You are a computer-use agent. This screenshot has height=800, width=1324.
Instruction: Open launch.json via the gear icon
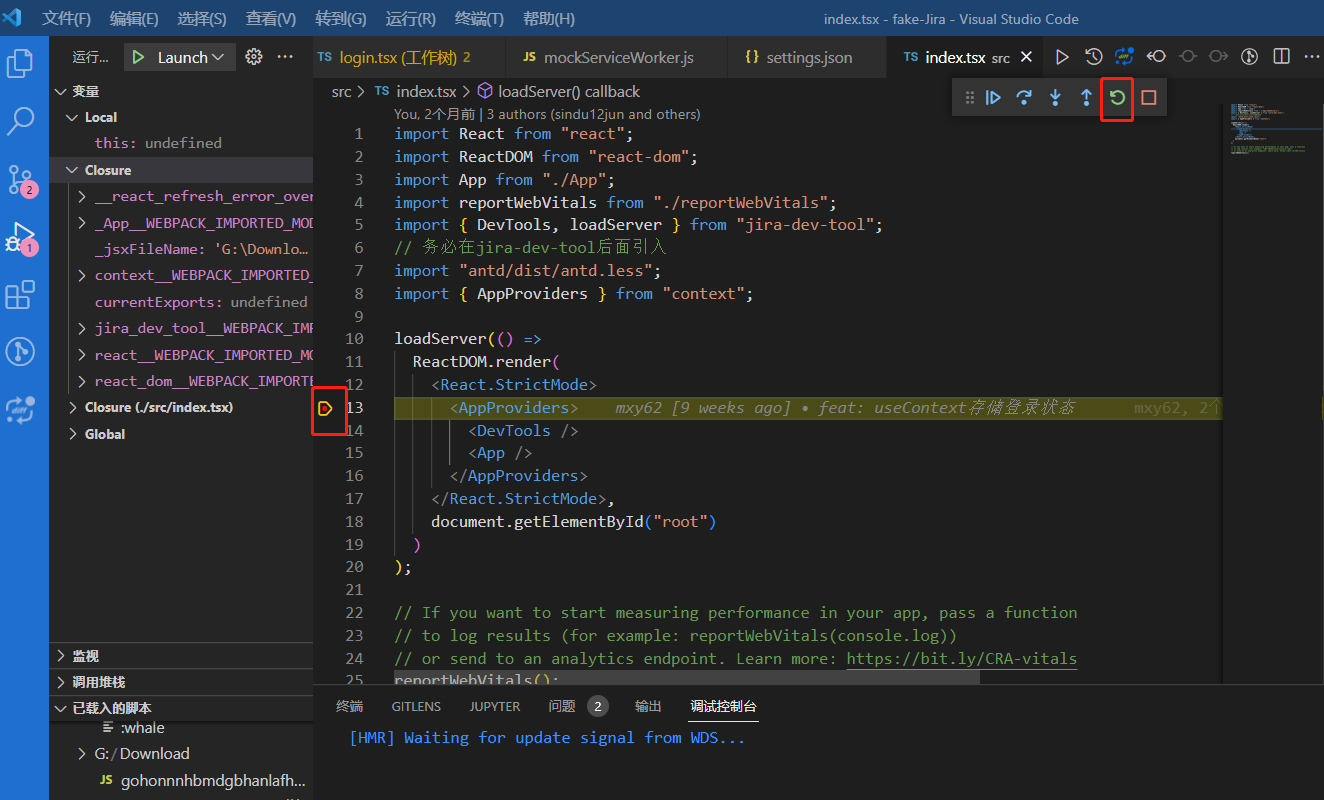(x=254, y=57)
